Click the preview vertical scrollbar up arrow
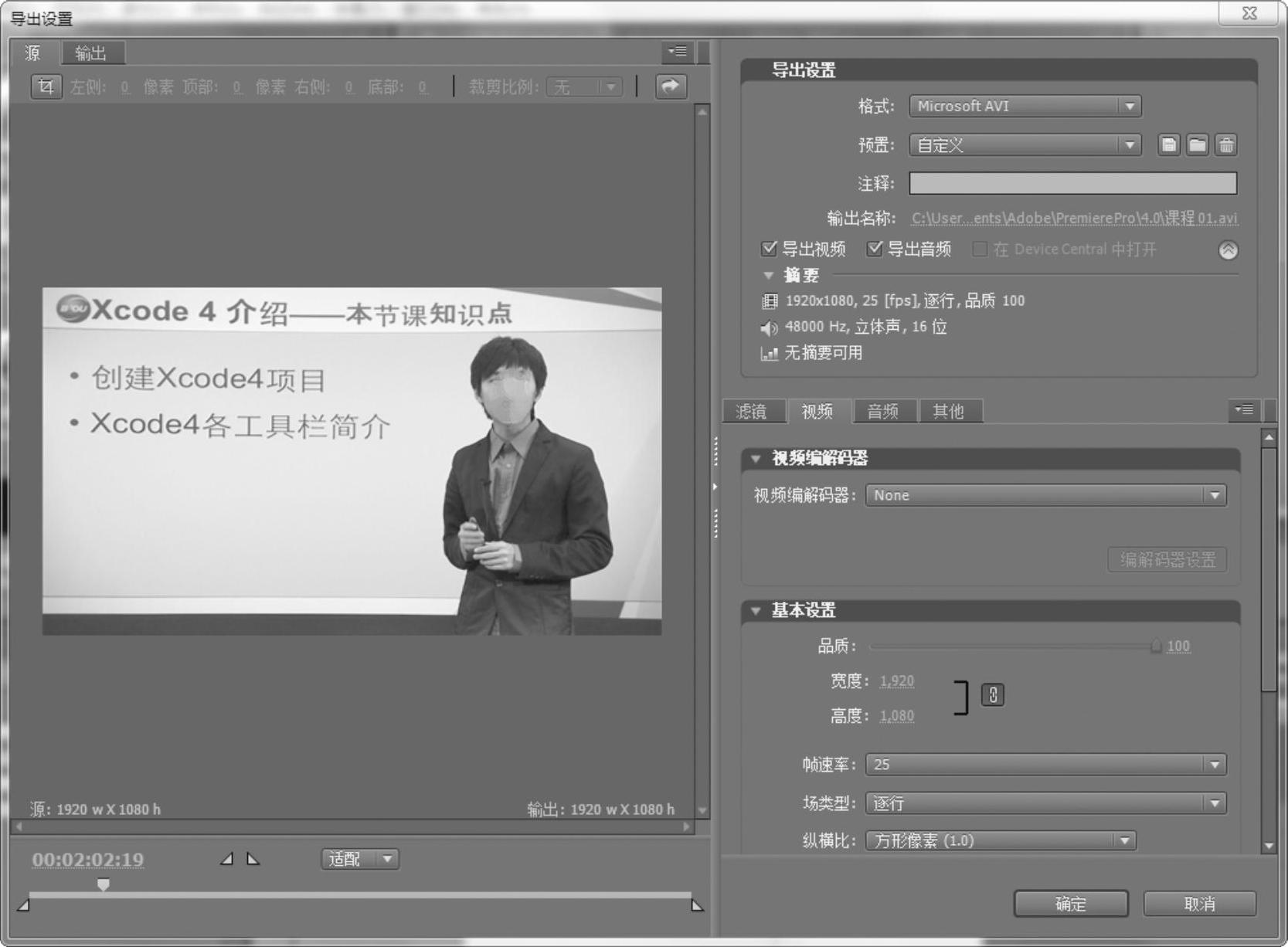The width and height of the screenshot is (1288, 947). coord(702,112)
